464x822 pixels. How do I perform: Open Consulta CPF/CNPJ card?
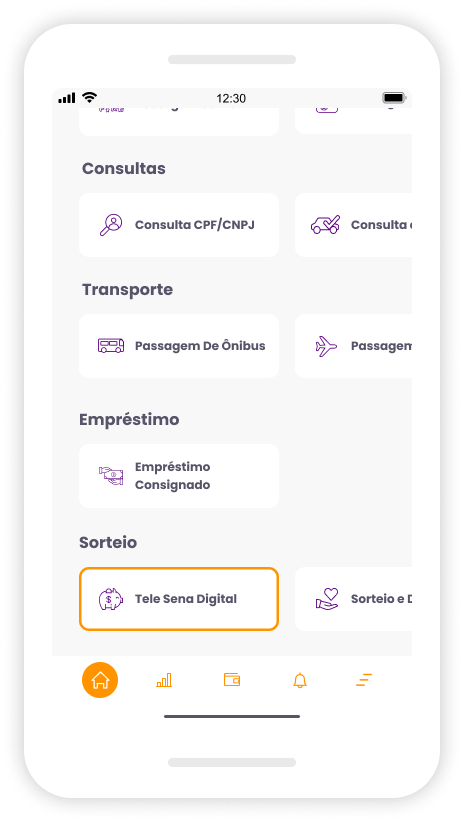(x=179, y=225)
